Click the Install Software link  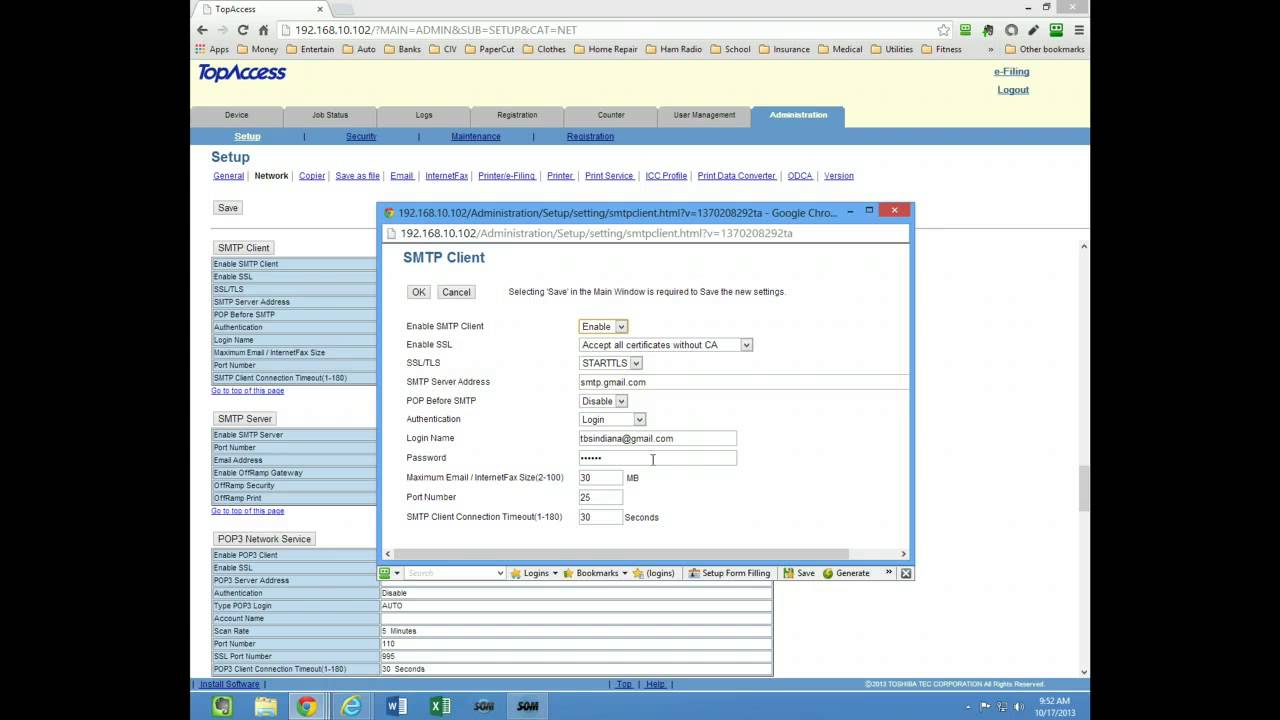[230, 684]
